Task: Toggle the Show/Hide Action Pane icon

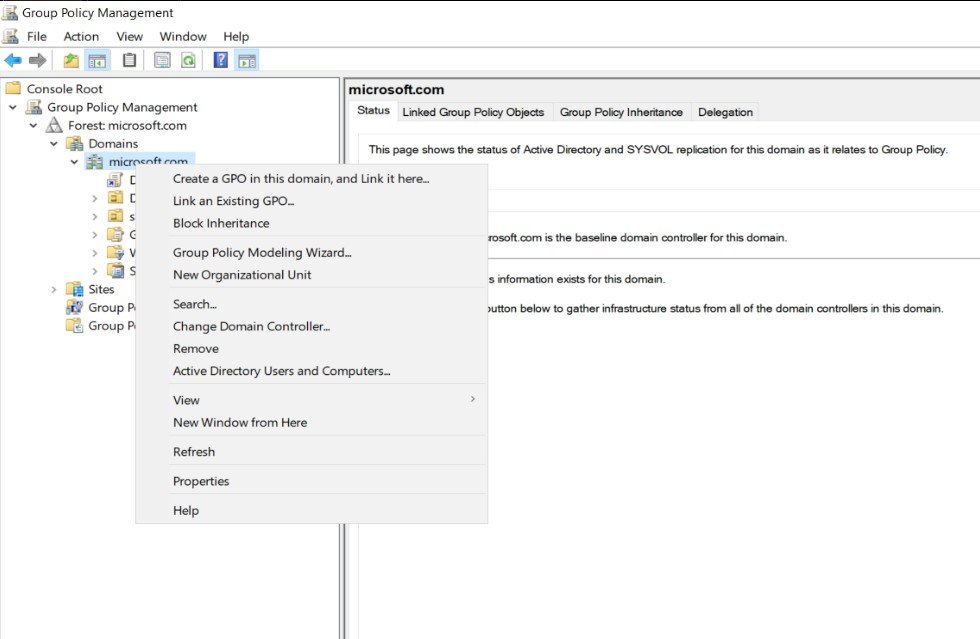Action: 247,61
